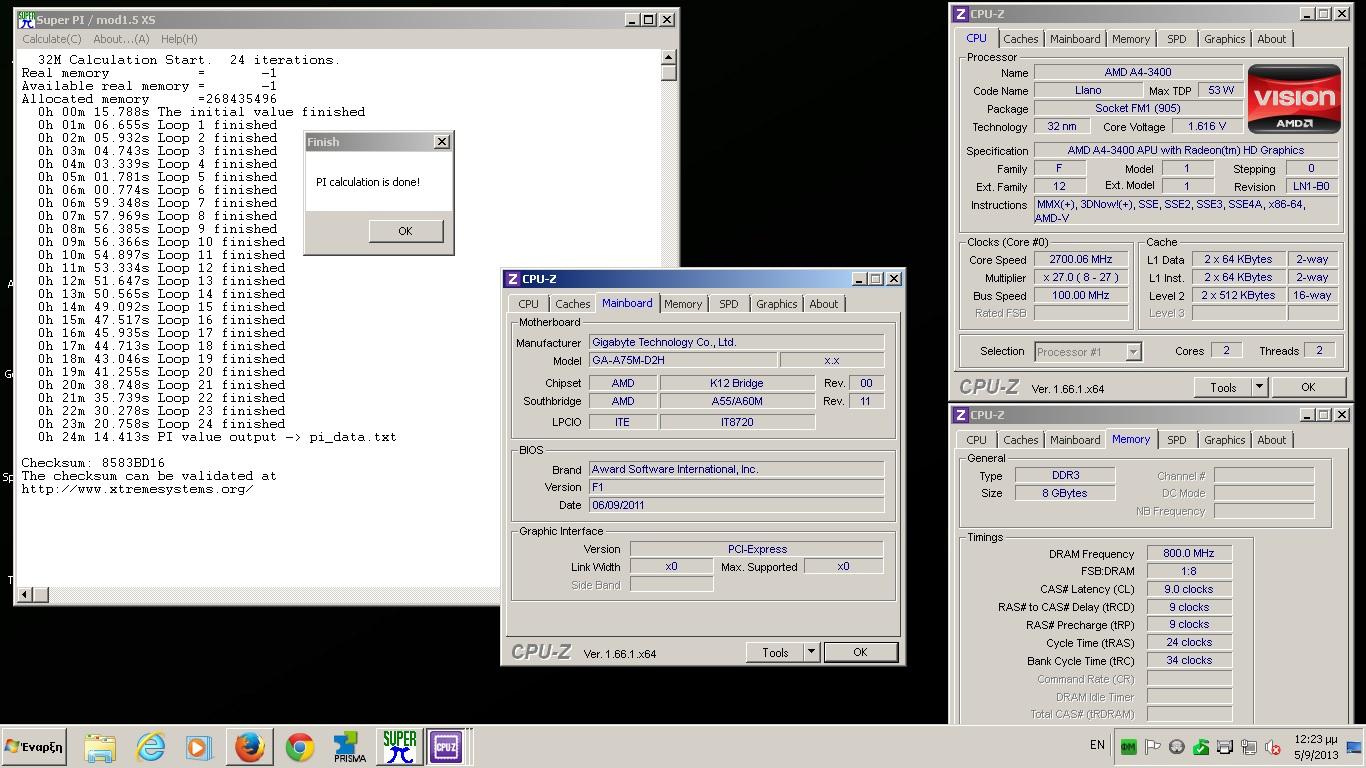Screen dimensions: 1366x768
Task: Launch Internet Explorer from the taskbar
Action: (150, 747)
